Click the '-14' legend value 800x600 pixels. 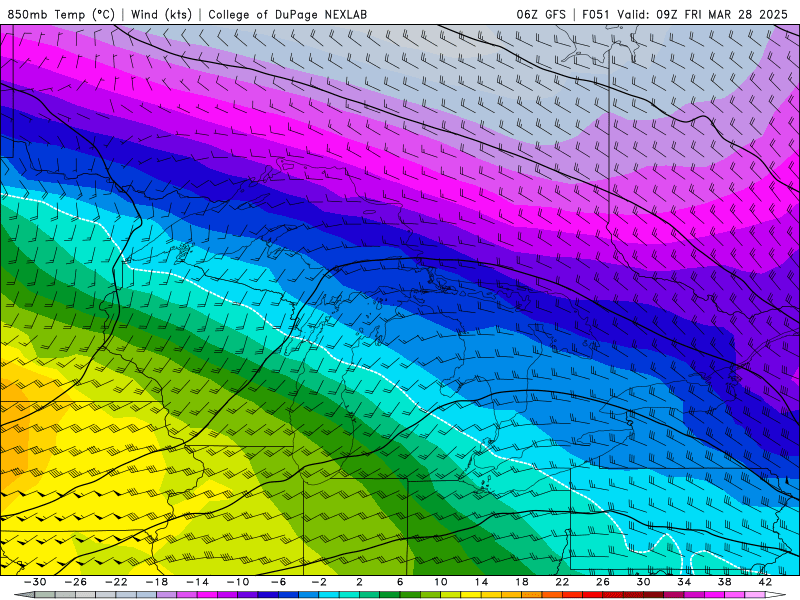(197, 582)
